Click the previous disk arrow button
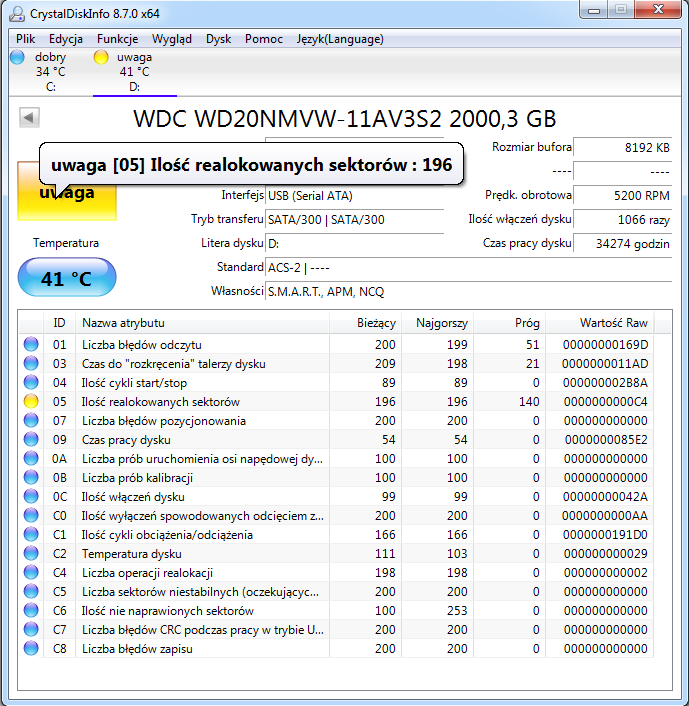Viewport: 689px width, 706px height. (29, 118)
